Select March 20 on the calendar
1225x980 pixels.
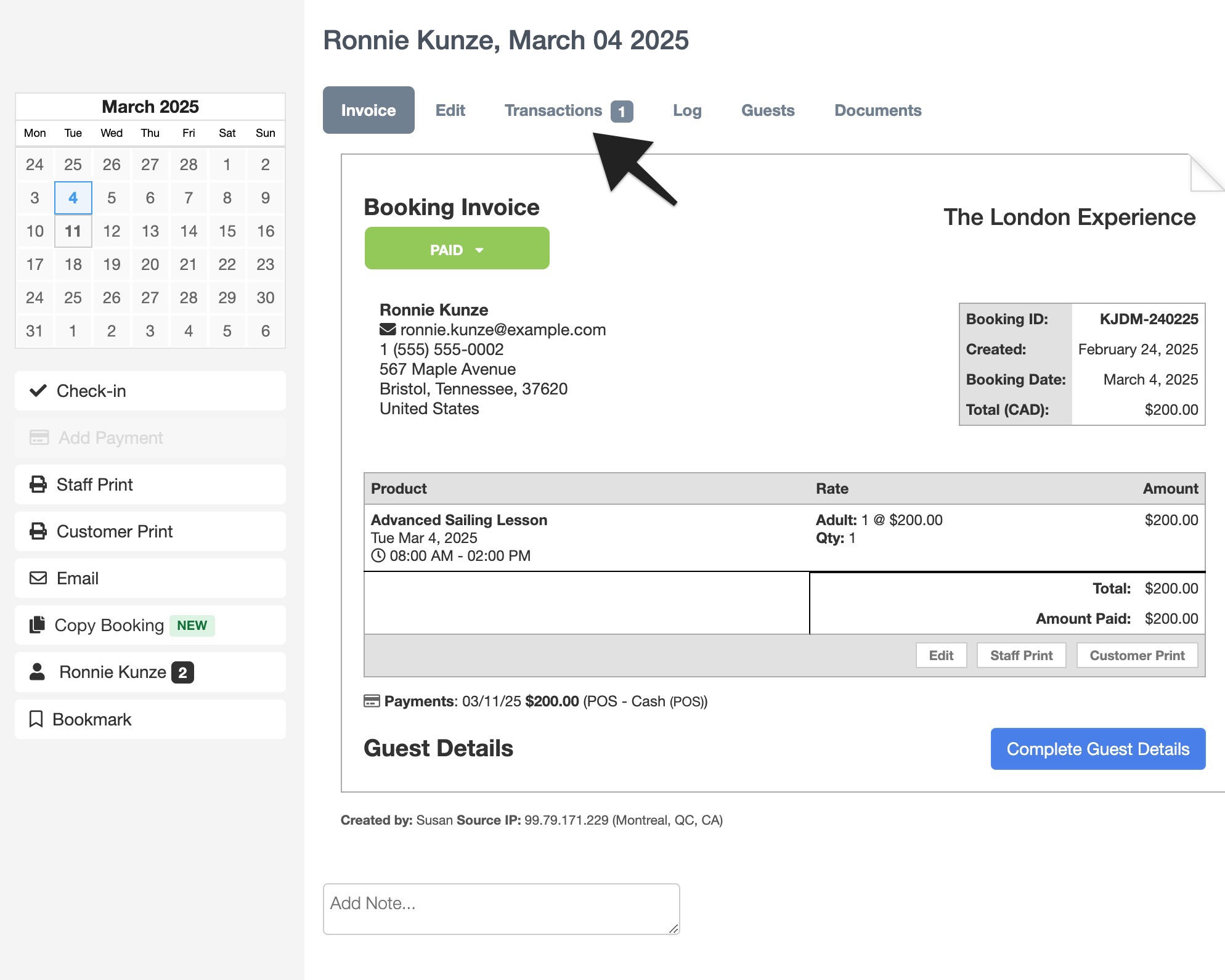(x=150, y=264)
